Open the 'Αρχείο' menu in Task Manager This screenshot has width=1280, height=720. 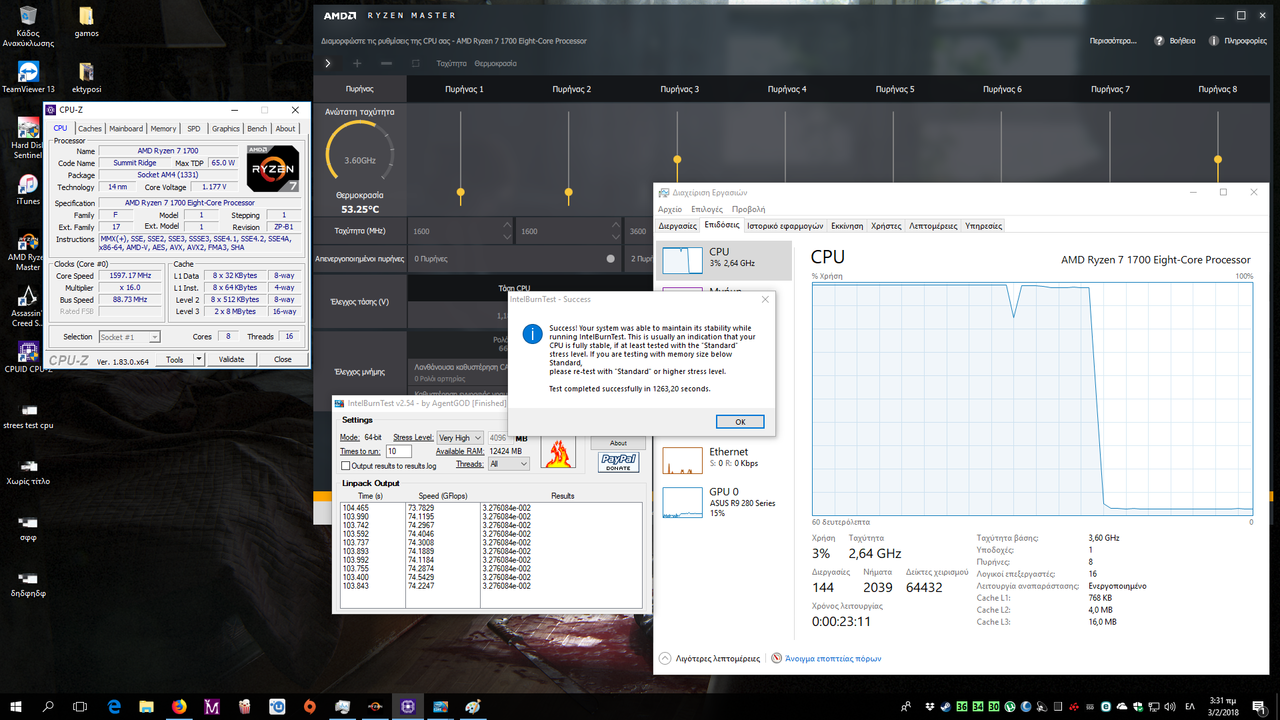coord(670,209)
